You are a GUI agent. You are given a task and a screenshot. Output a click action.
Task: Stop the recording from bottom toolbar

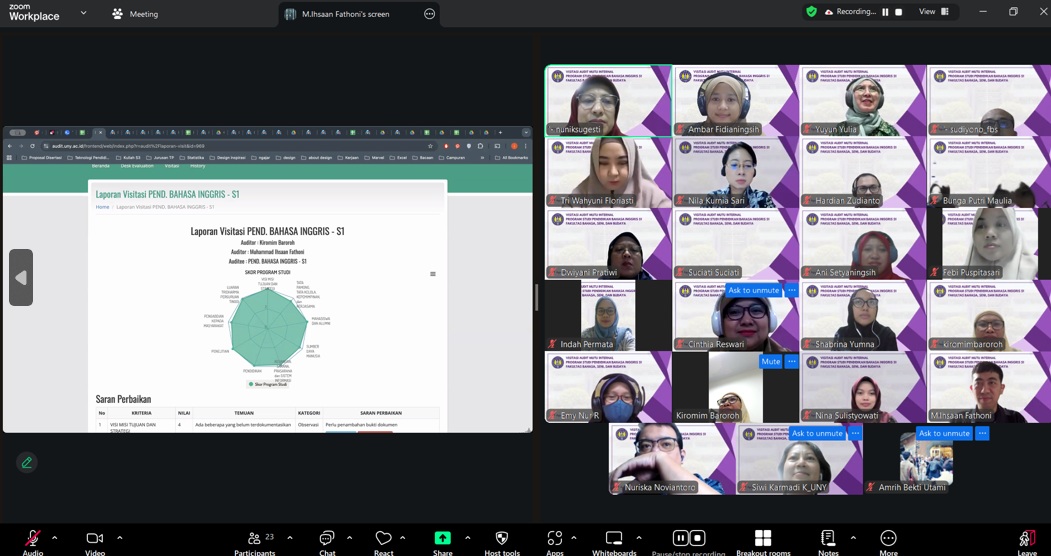697,538
